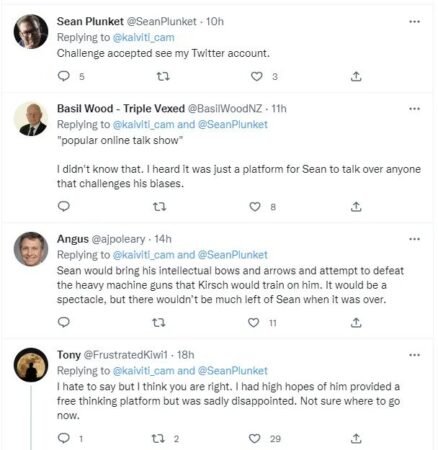
Task: Retweet Sean Plunket's challenge accepted tweet
Action: [163, 77]
